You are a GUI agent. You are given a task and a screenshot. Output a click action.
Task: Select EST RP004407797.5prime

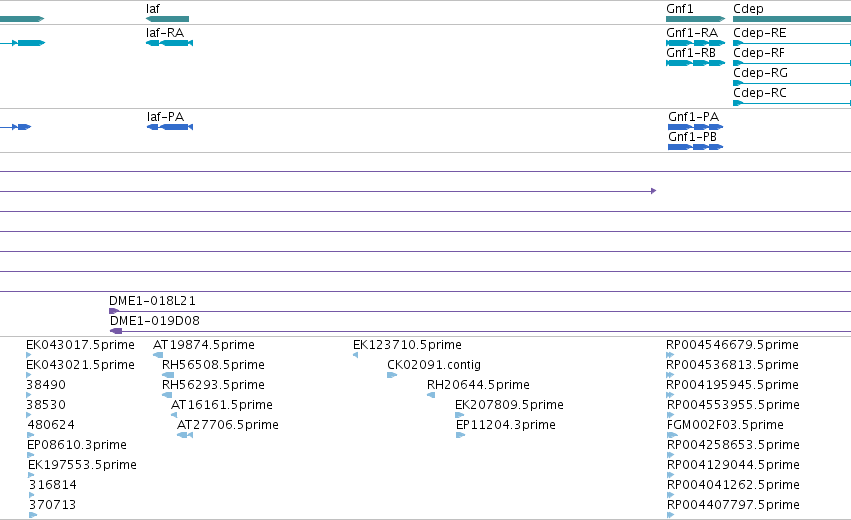733,505
